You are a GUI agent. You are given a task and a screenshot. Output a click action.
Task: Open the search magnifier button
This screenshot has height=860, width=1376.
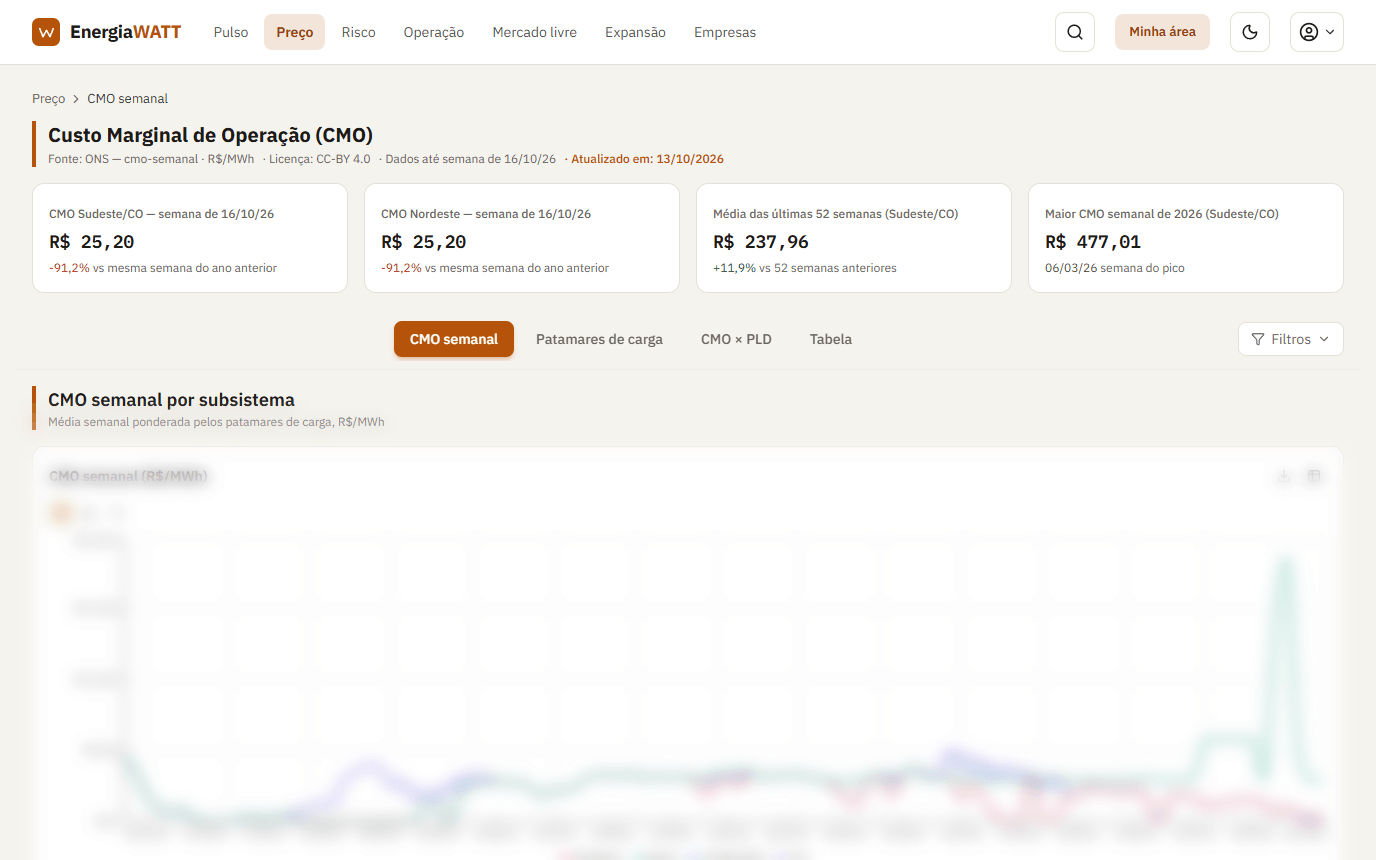click(x=1075, y=32)
